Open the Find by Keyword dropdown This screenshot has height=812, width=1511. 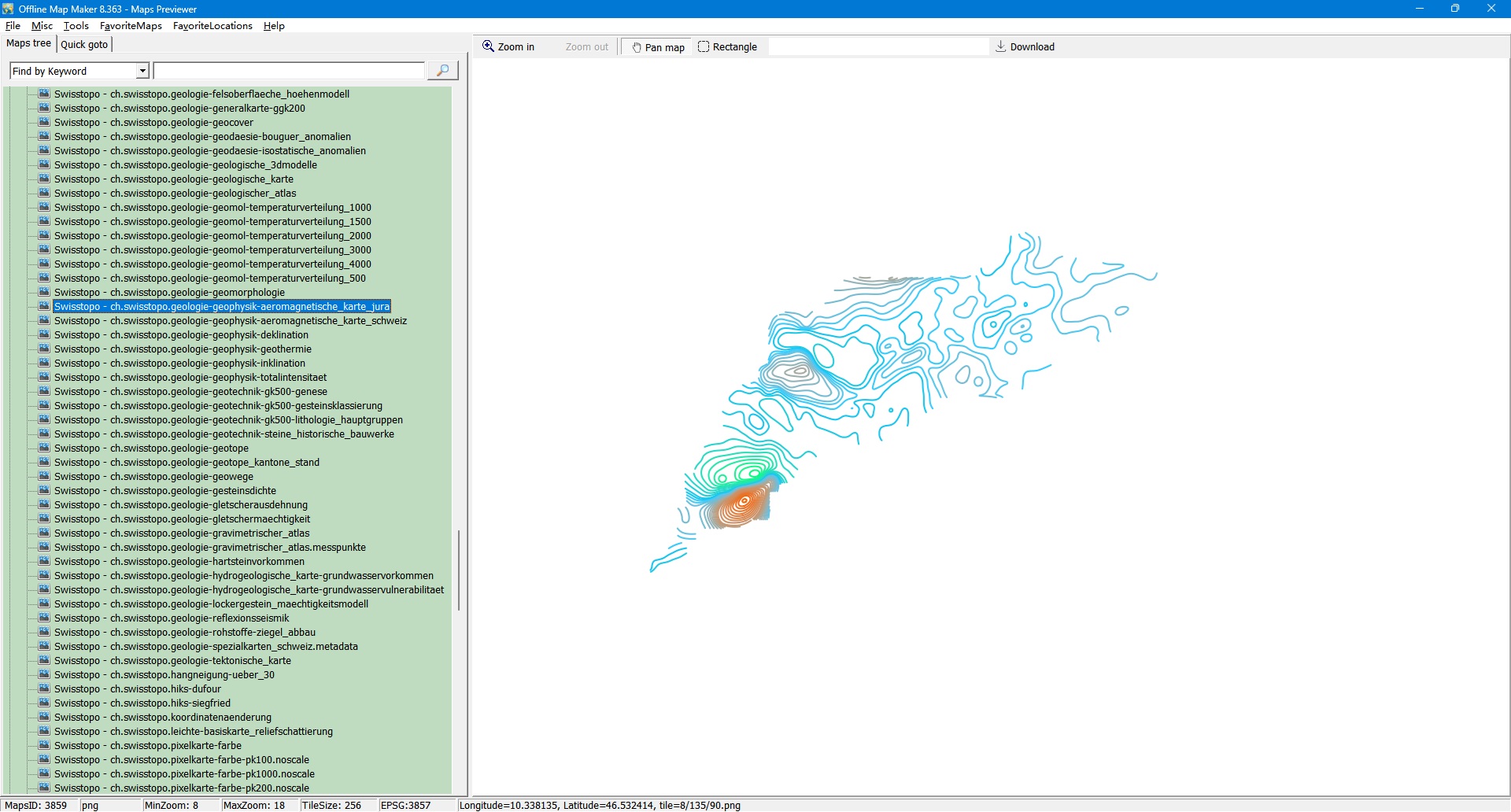[142, 71]
